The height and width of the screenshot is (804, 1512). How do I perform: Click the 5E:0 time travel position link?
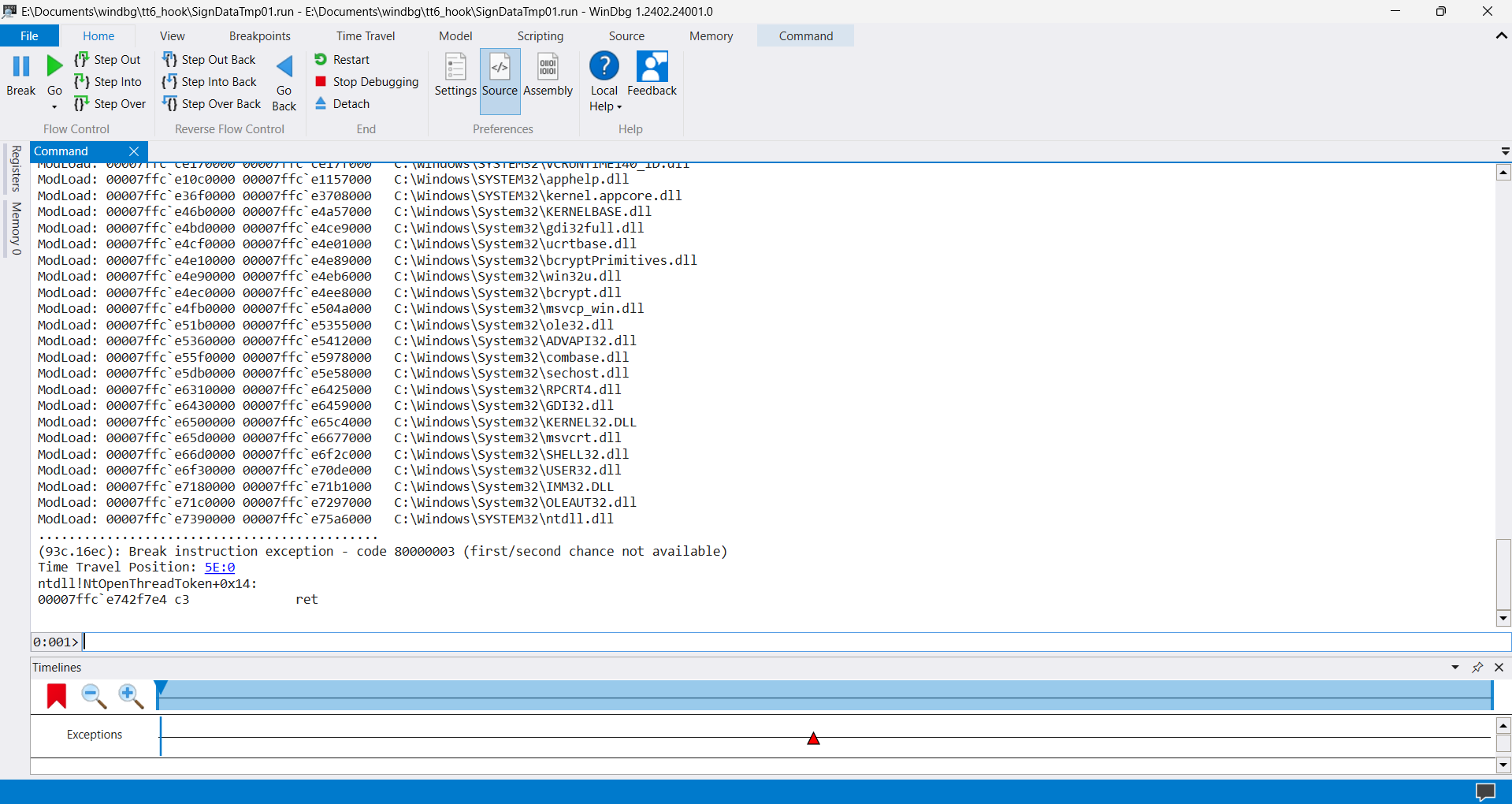point(220,568)
